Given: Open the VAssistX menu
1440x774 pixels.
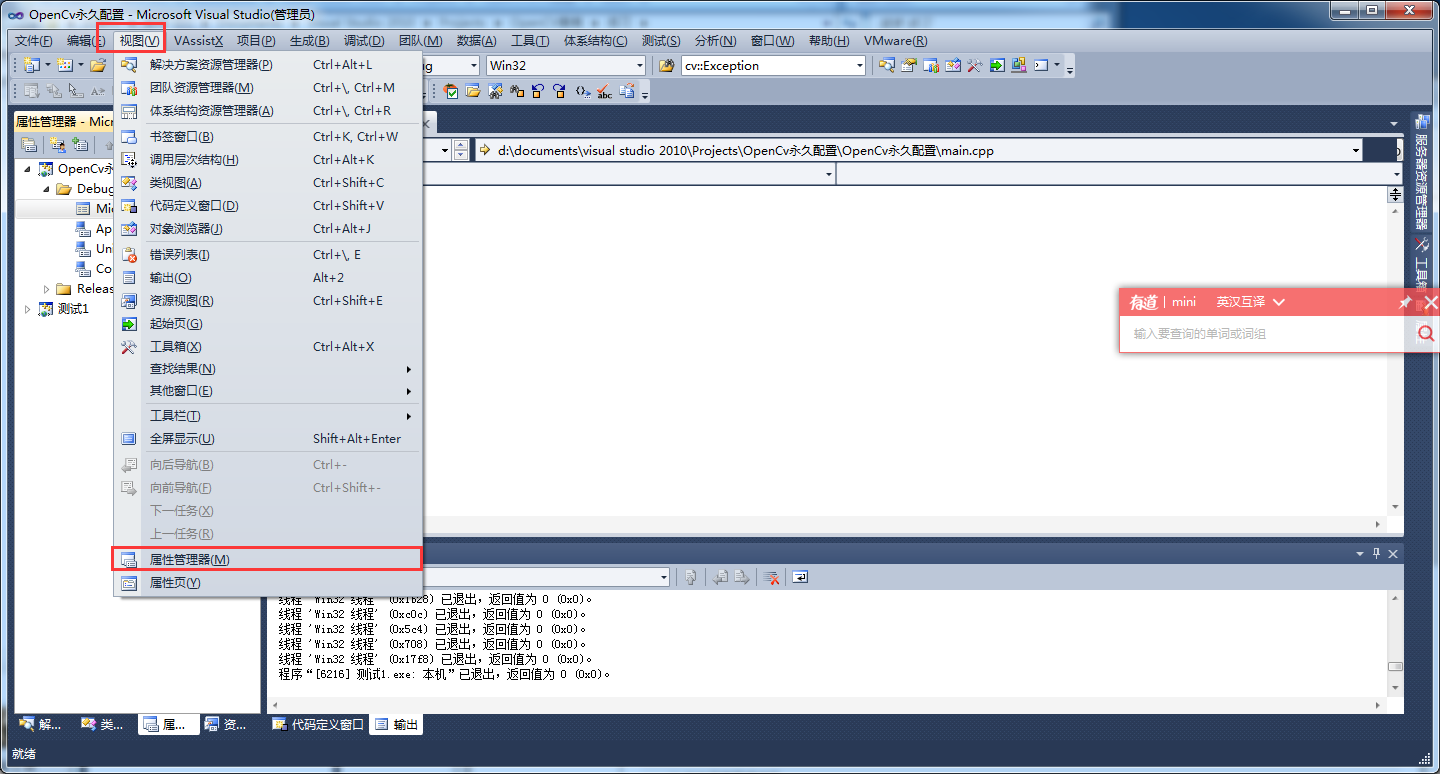Looking at the screenshot, I should 198,41.
